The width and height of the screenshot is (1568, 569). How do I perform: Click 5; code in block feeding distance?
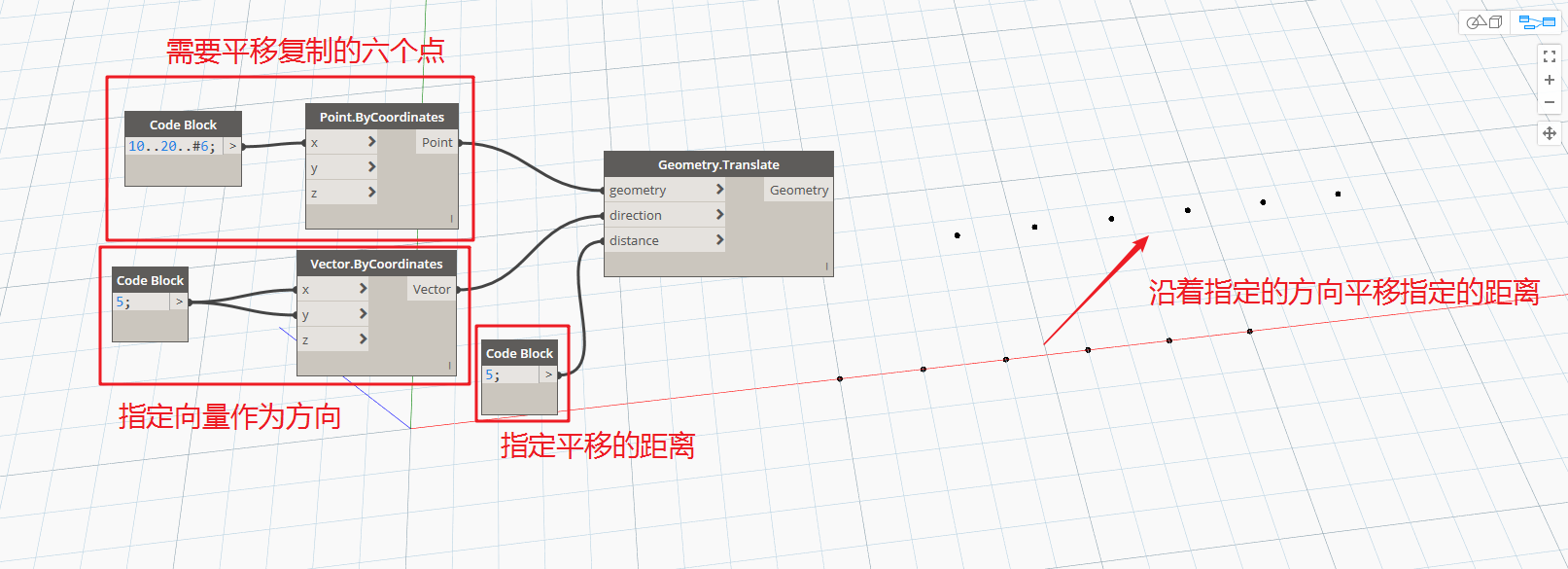pos(492,374)
